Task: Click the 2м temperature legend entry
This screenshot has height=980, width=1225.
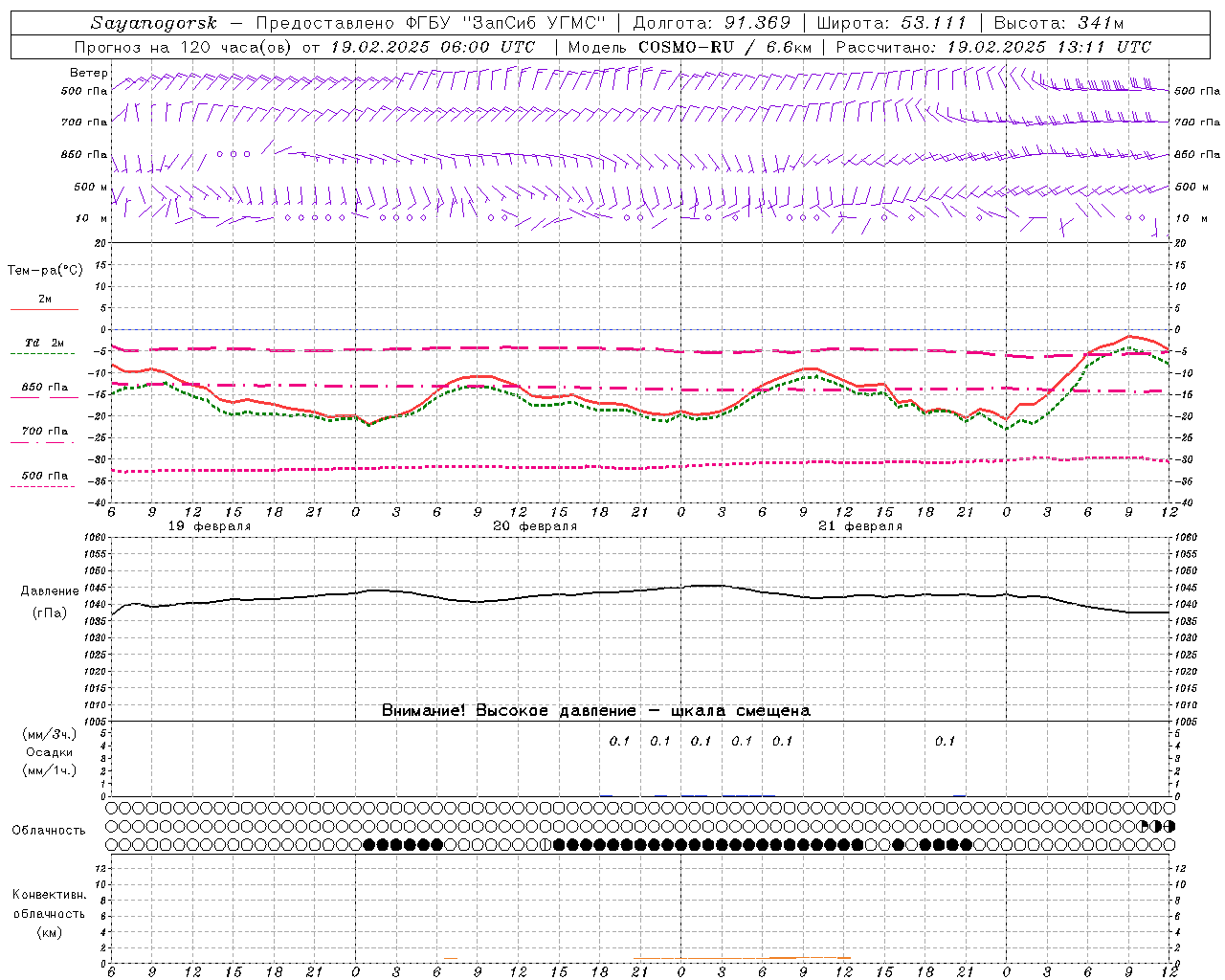Action: [45, 300]
